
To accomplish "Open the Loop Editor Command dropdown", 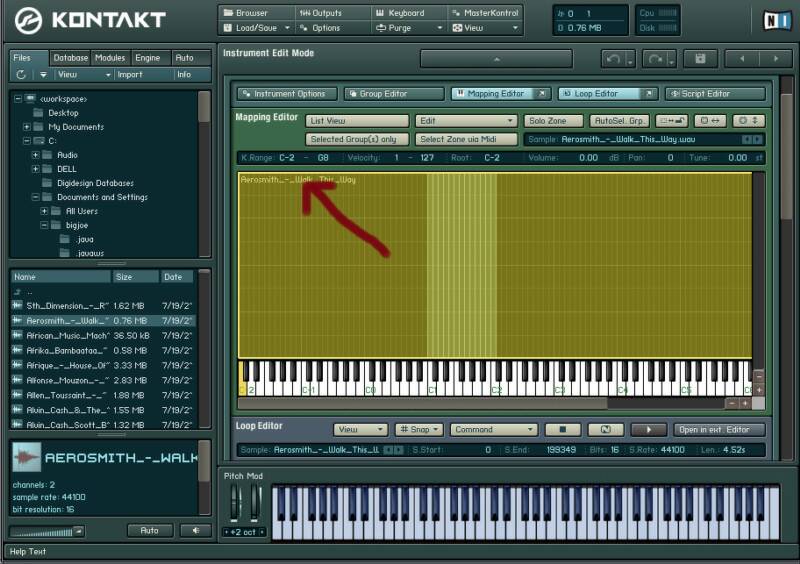I will click(x=493, y=430).
